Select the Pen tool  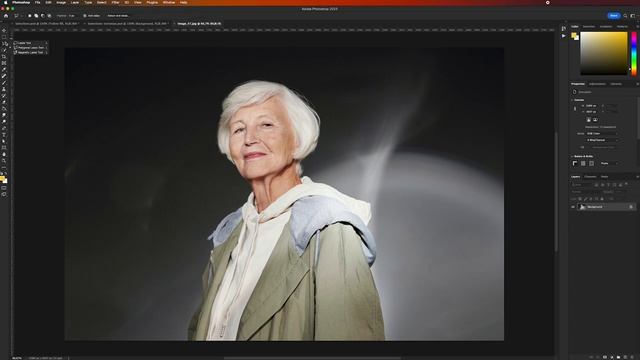(4, 128)
